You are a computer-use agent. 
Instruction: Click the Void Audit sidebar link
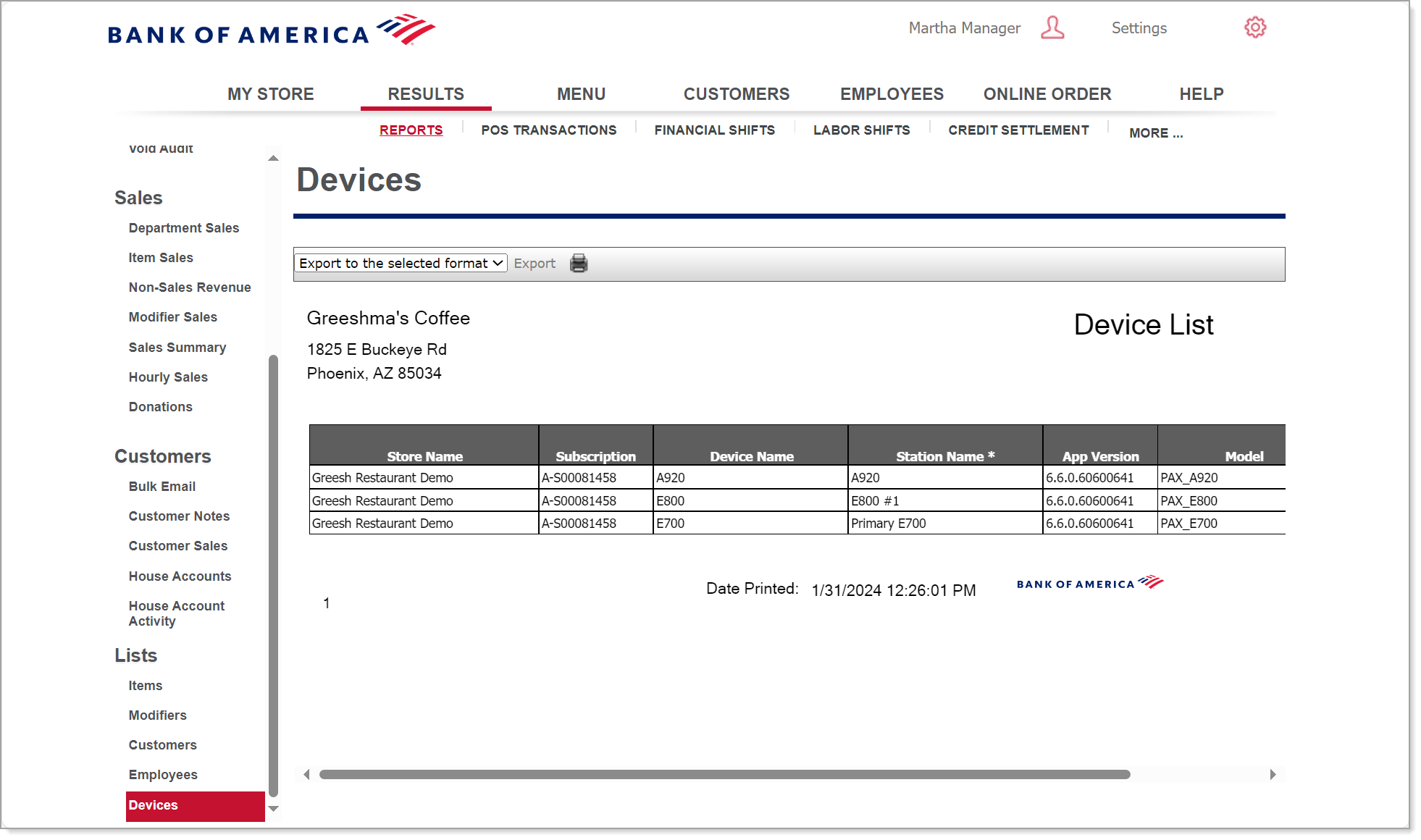pyautogui.click(x=161, y=148)
